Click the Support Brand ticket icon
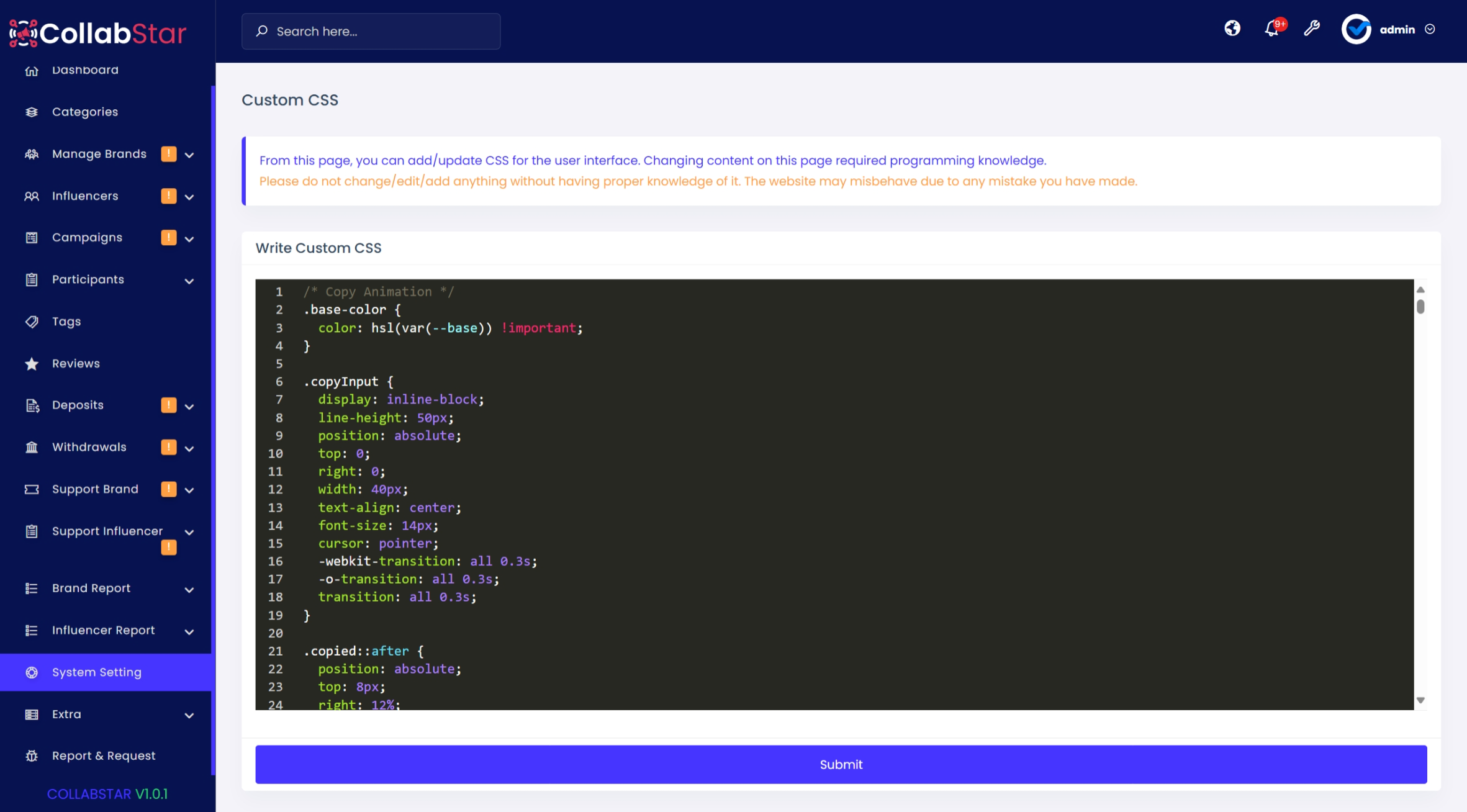 tap(32, 490)
